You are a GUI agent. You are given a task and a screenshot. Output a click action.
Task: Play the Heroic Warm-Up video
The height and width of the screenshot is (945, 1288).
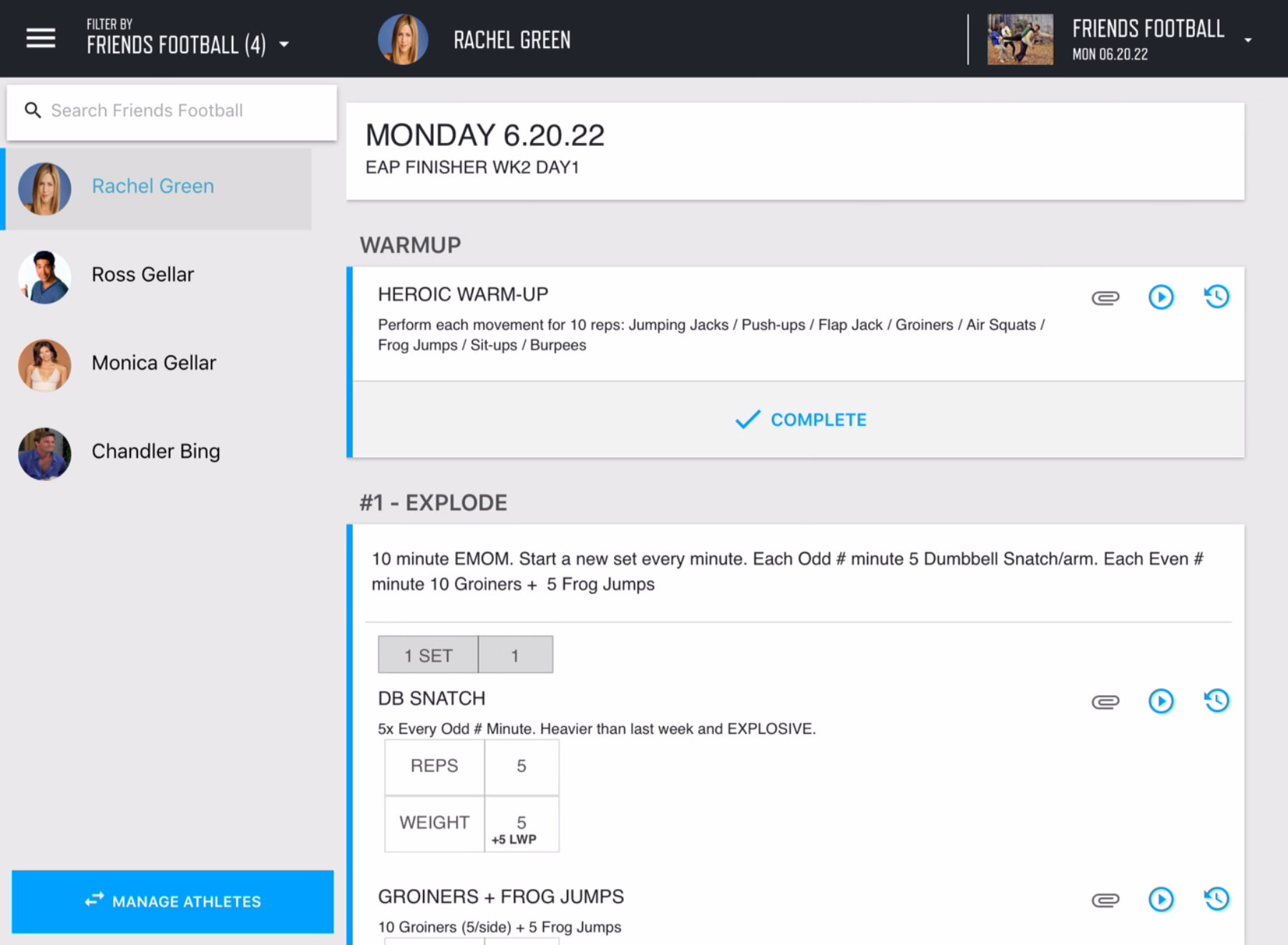[1161, 297]
